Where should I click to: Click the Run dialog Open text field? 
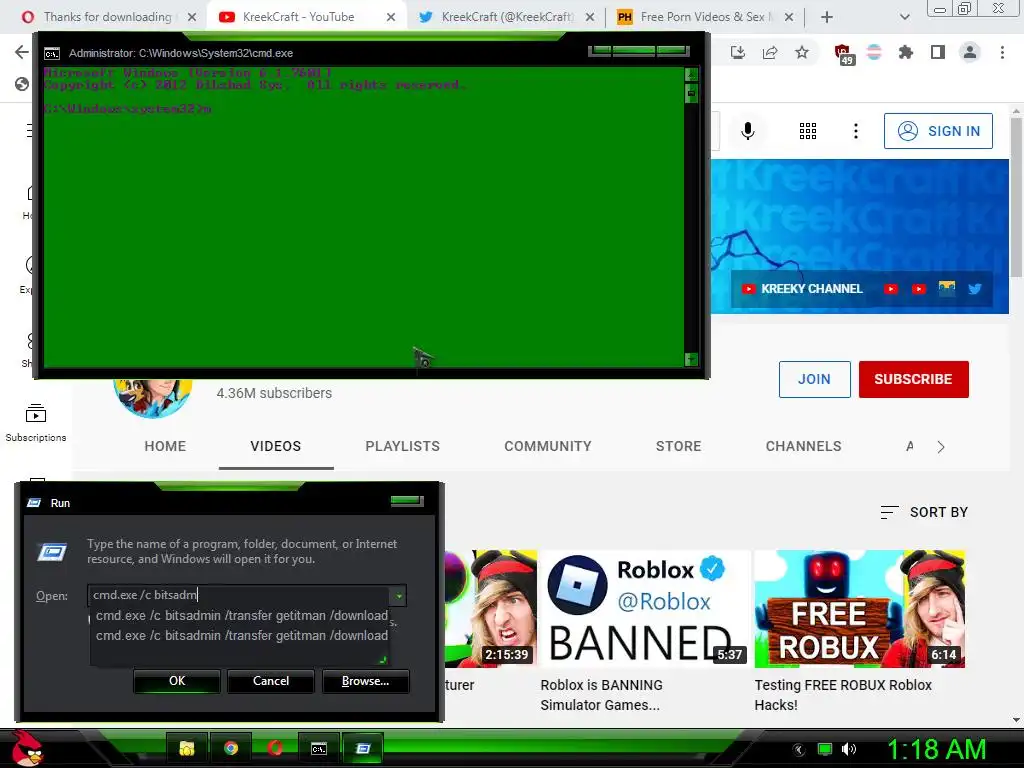click(239, 595)
